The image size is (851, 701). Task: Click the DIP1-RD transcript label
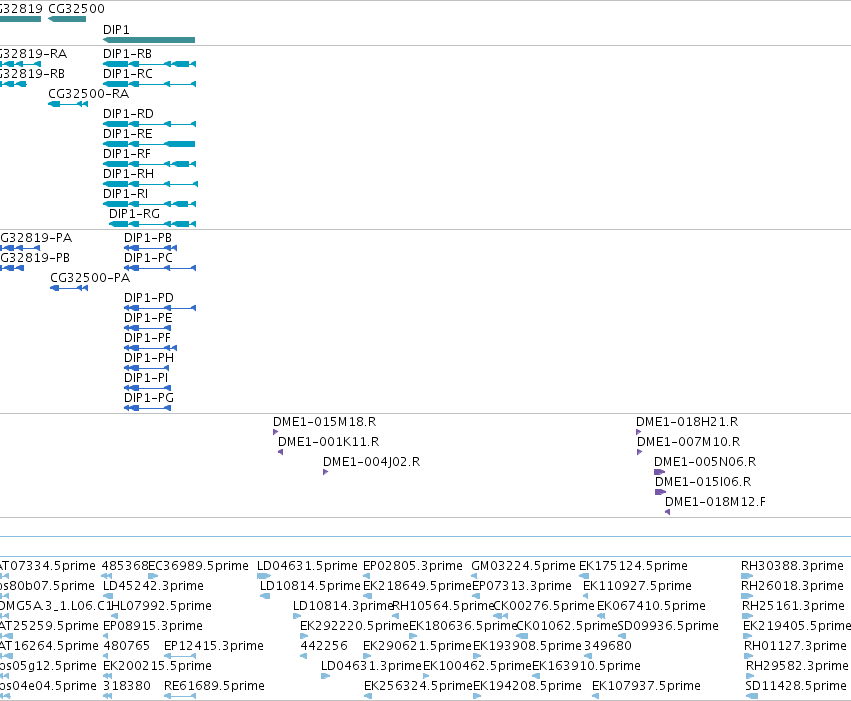[x=128, y=114]
